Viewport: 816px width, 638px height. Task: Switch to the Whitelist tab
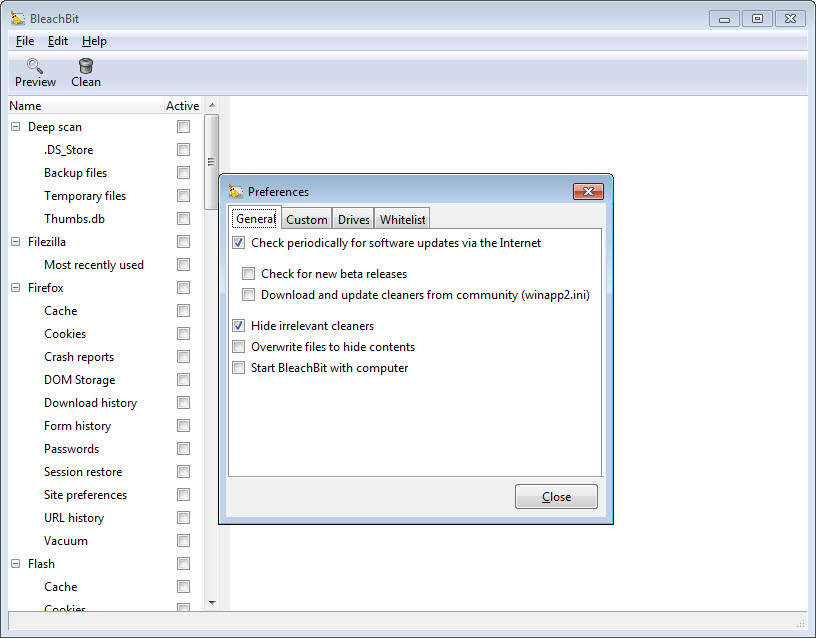[402, 220]
